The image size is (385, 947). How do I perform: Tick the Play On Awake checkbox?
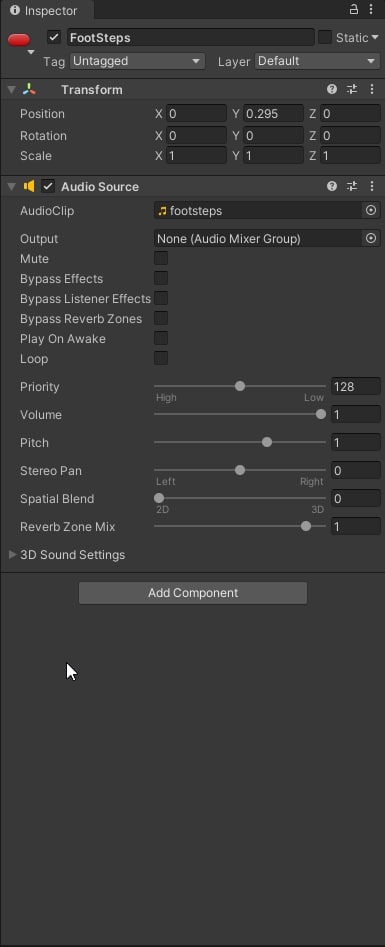[161, 338]
